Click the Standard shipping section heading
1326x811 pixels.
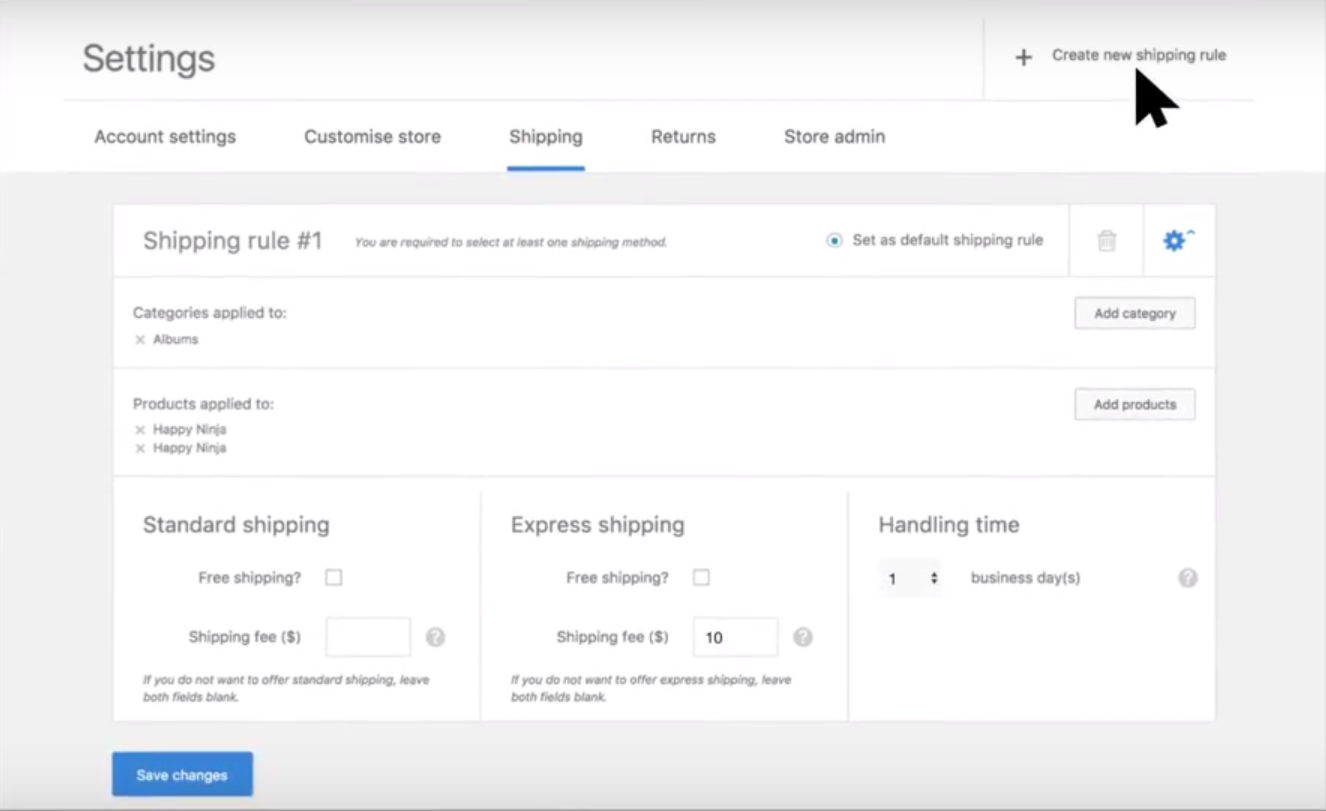click(x=236, y=525)
